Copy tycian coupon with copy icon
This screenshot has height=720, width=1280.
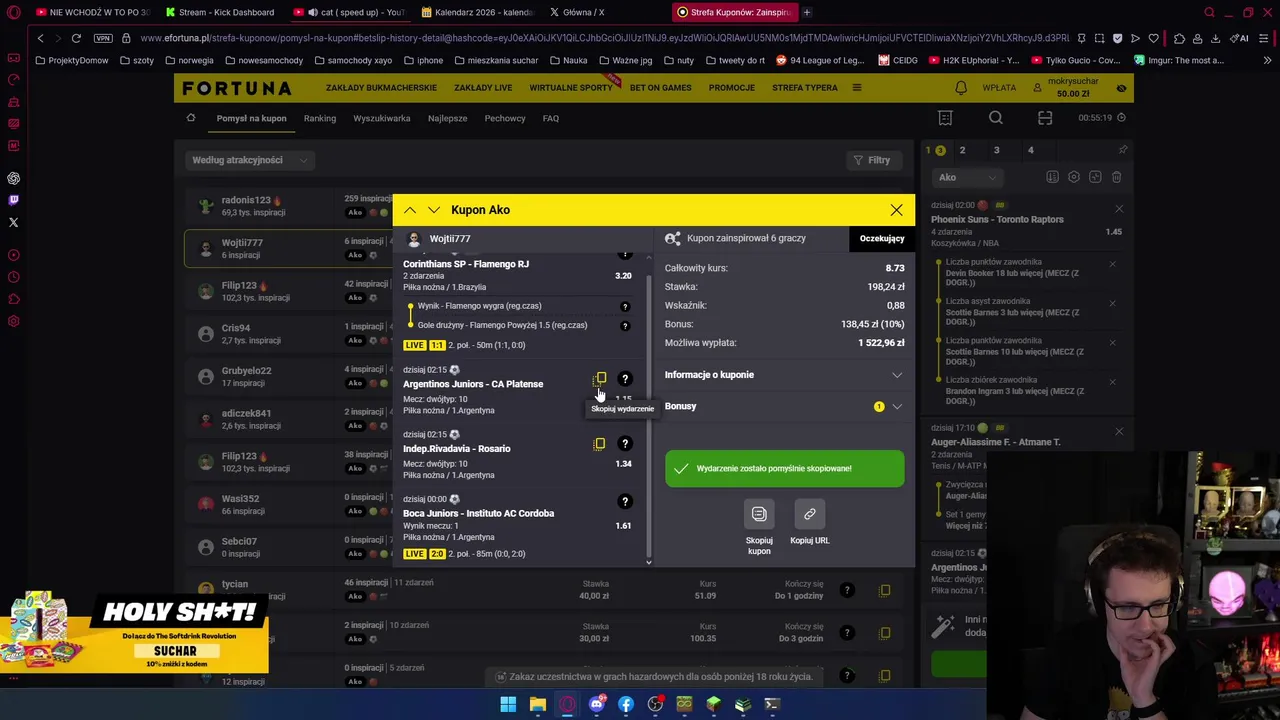(884, 591)
